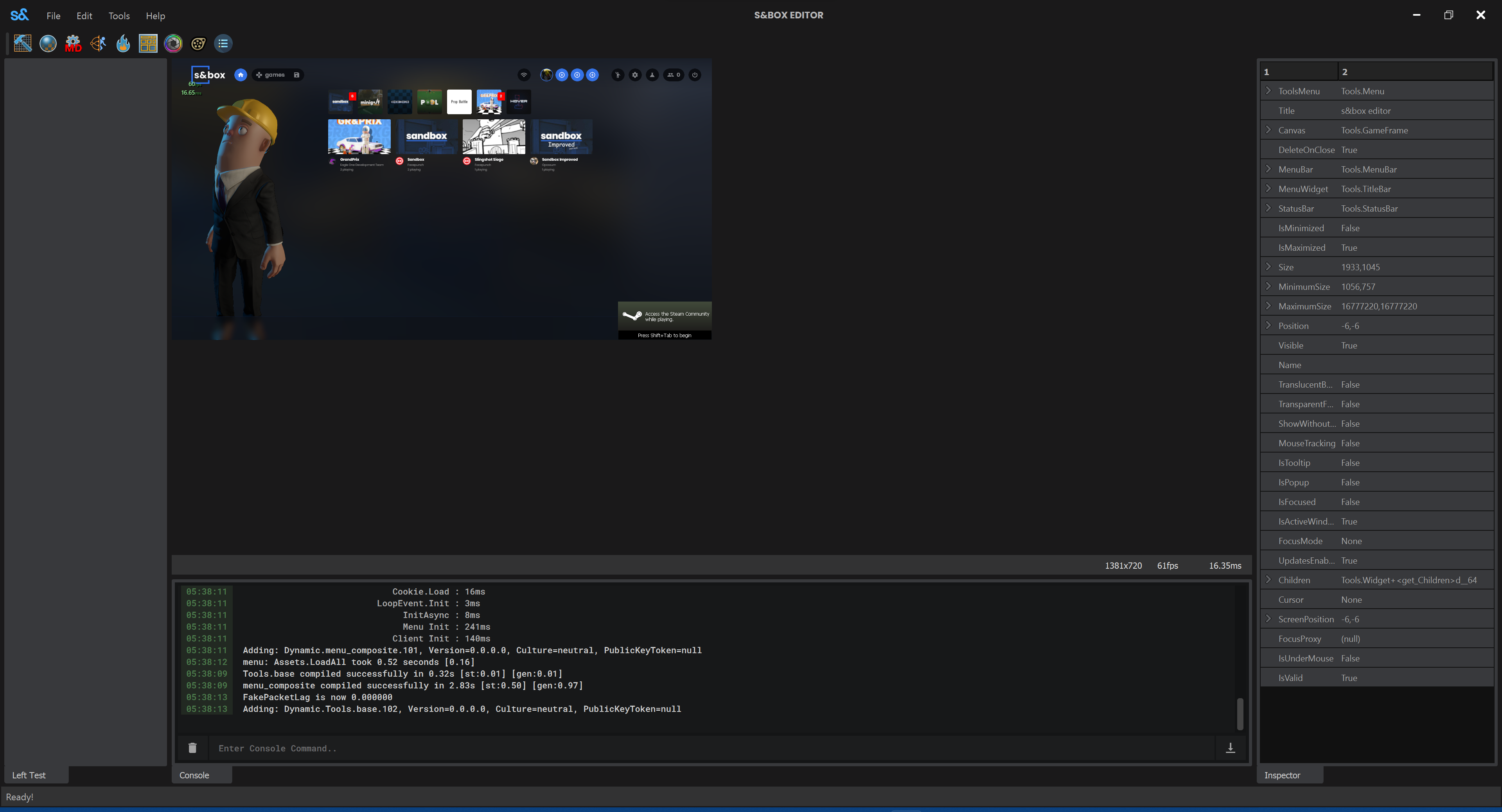Click the Title value s&box editor

point(1365,111)
